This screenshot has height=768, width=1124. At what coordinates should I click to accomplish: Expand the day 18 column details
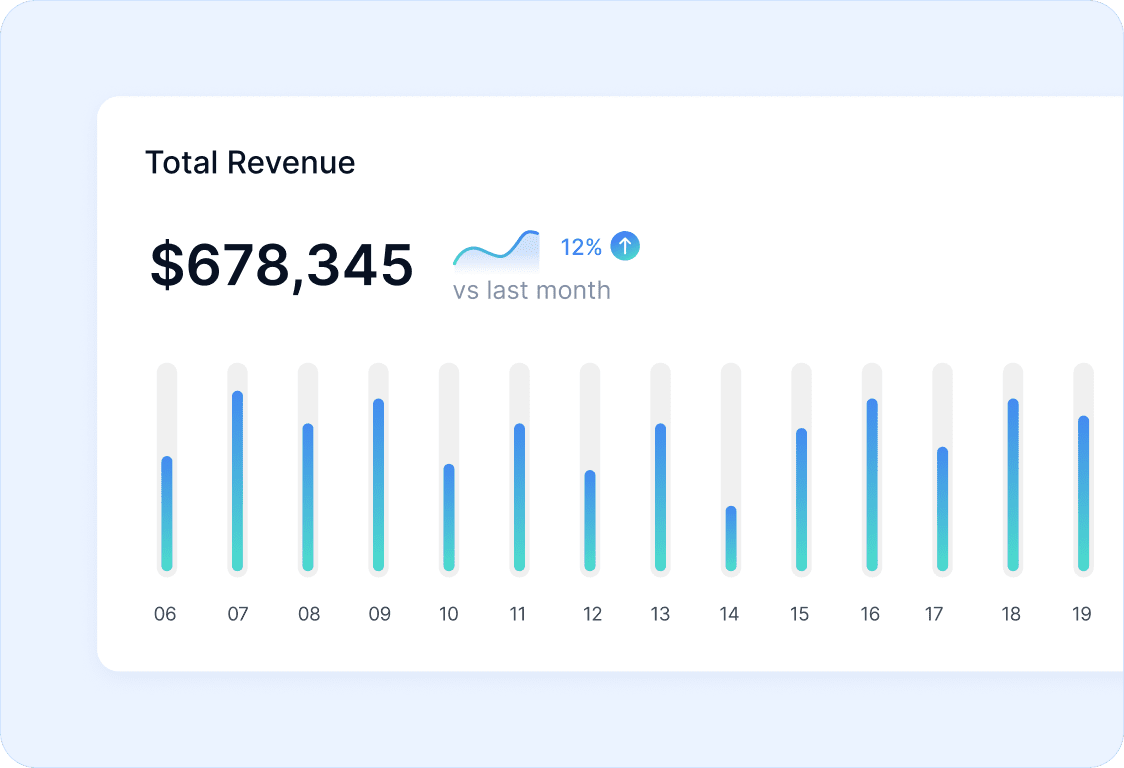point(1011,485)
